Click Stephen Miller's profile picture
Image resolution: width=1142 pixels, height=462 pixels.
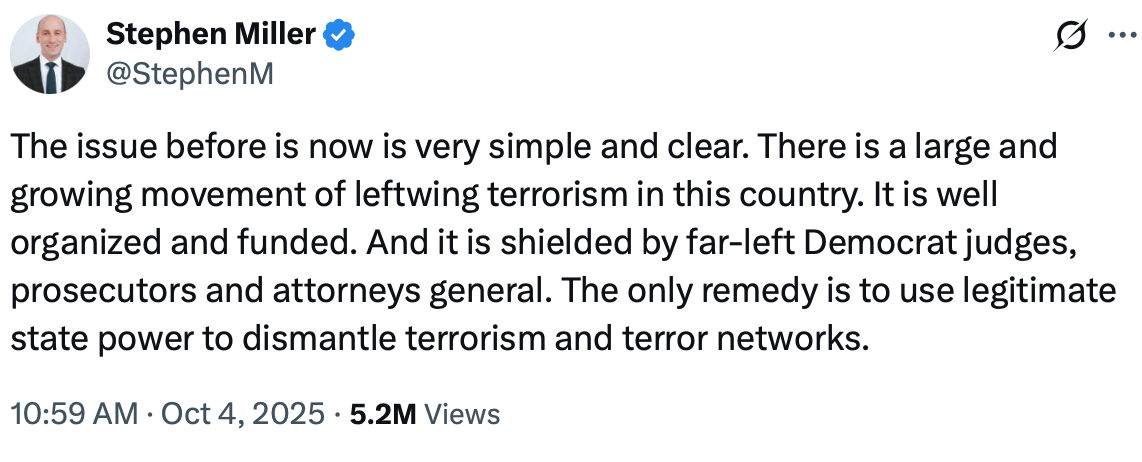pyautogui.click(x=50, y=56)
